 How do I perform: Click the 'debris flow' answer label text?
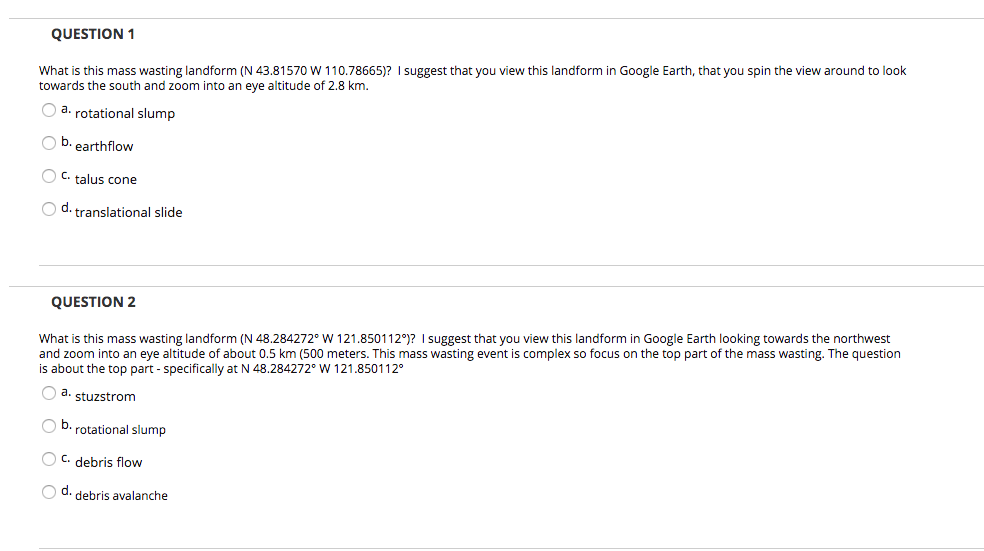109,463
